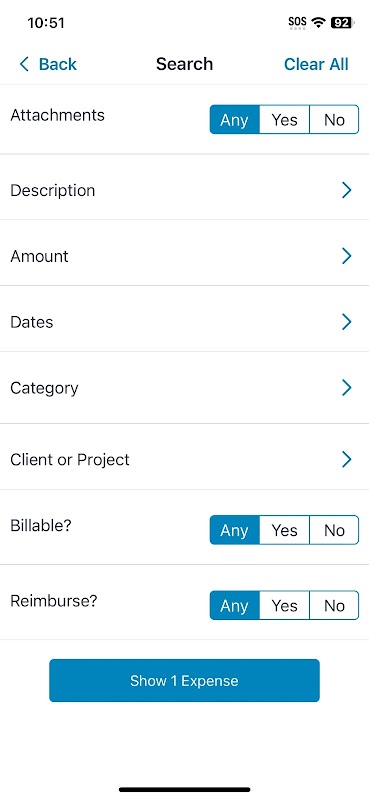Tap the Wi-Fi status icon
369x800 pixels.
[319, 22]
